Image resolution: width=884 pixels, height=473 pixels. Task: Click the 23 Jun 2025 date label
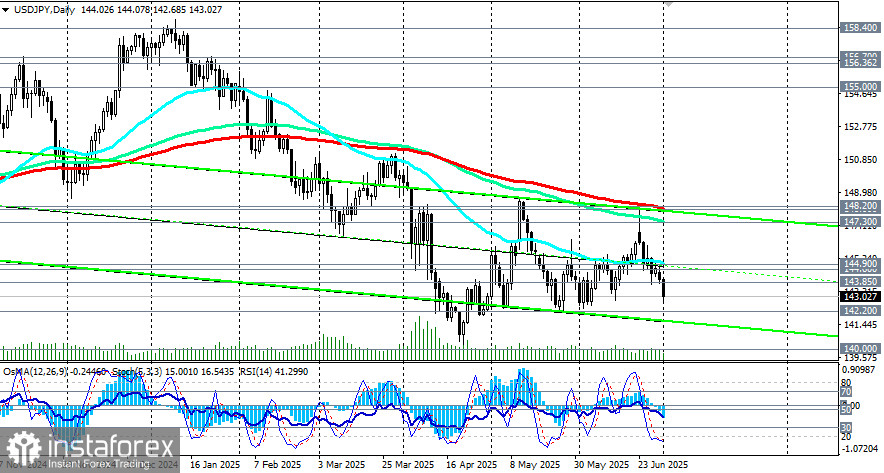coord(663,465)
